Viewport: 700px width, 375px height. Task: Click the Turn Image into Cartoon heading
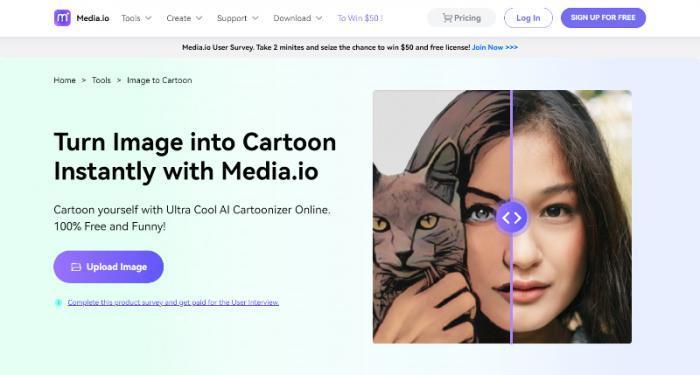pos(195,156)
